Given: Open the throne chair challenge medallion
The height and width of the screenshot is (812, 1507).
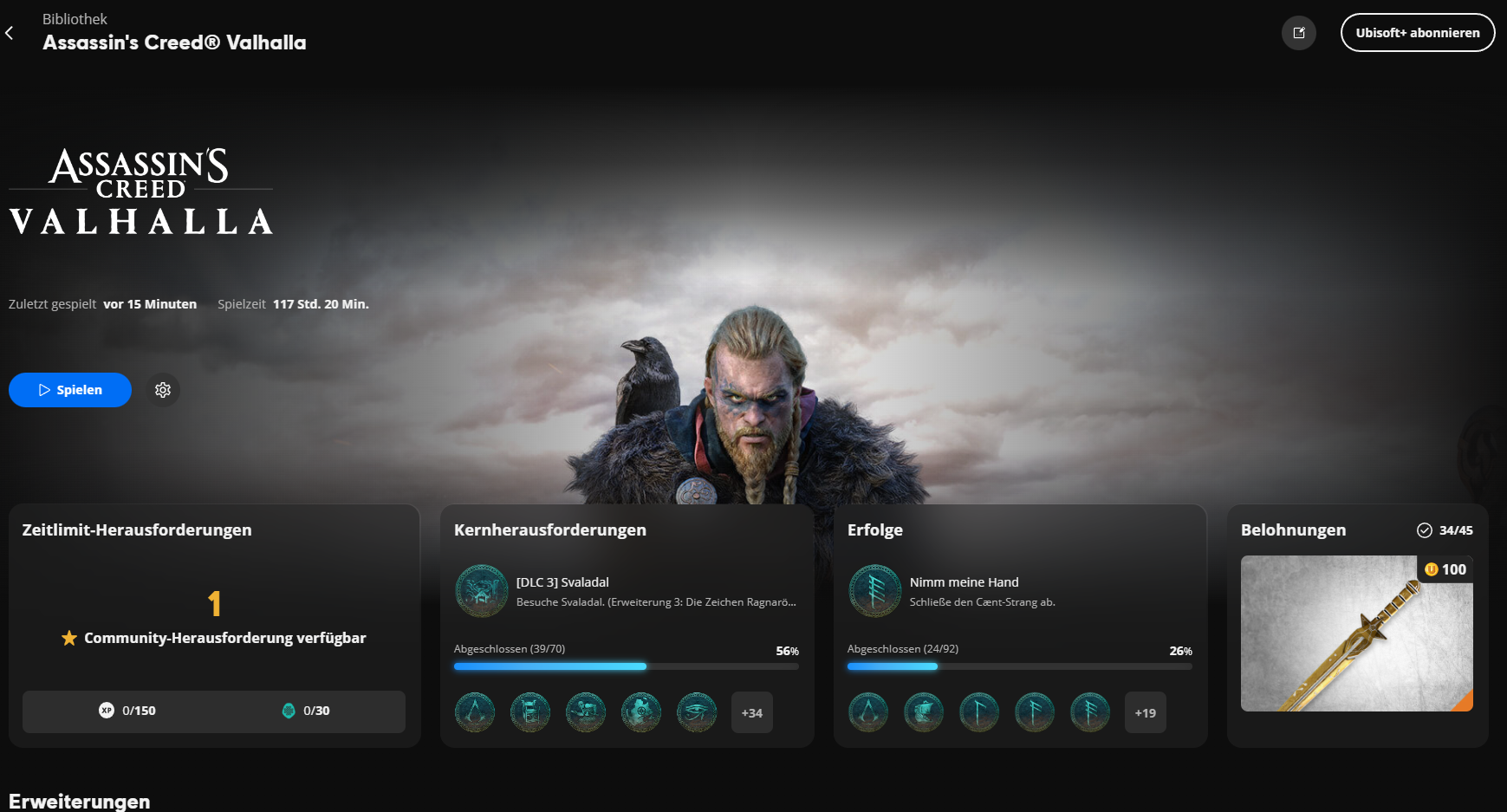Looking at the screenshot, I should click(x=529, y=711).
